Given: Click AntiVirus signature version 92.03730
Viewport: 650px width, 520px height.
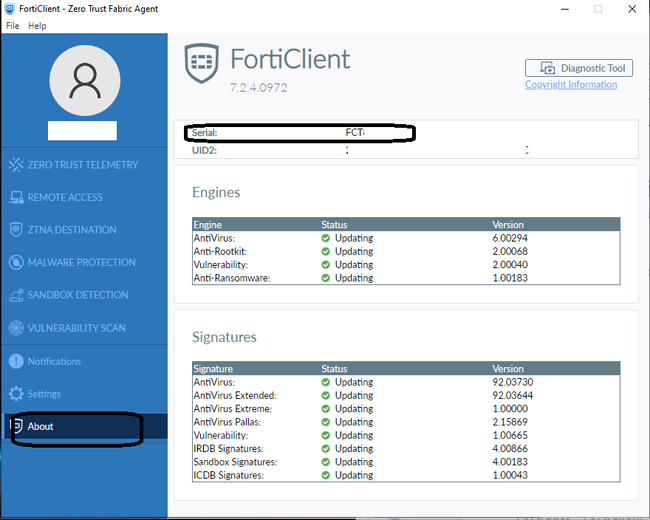Looking at the screenshot, I should pyautogui.click(x=513, y=382).
